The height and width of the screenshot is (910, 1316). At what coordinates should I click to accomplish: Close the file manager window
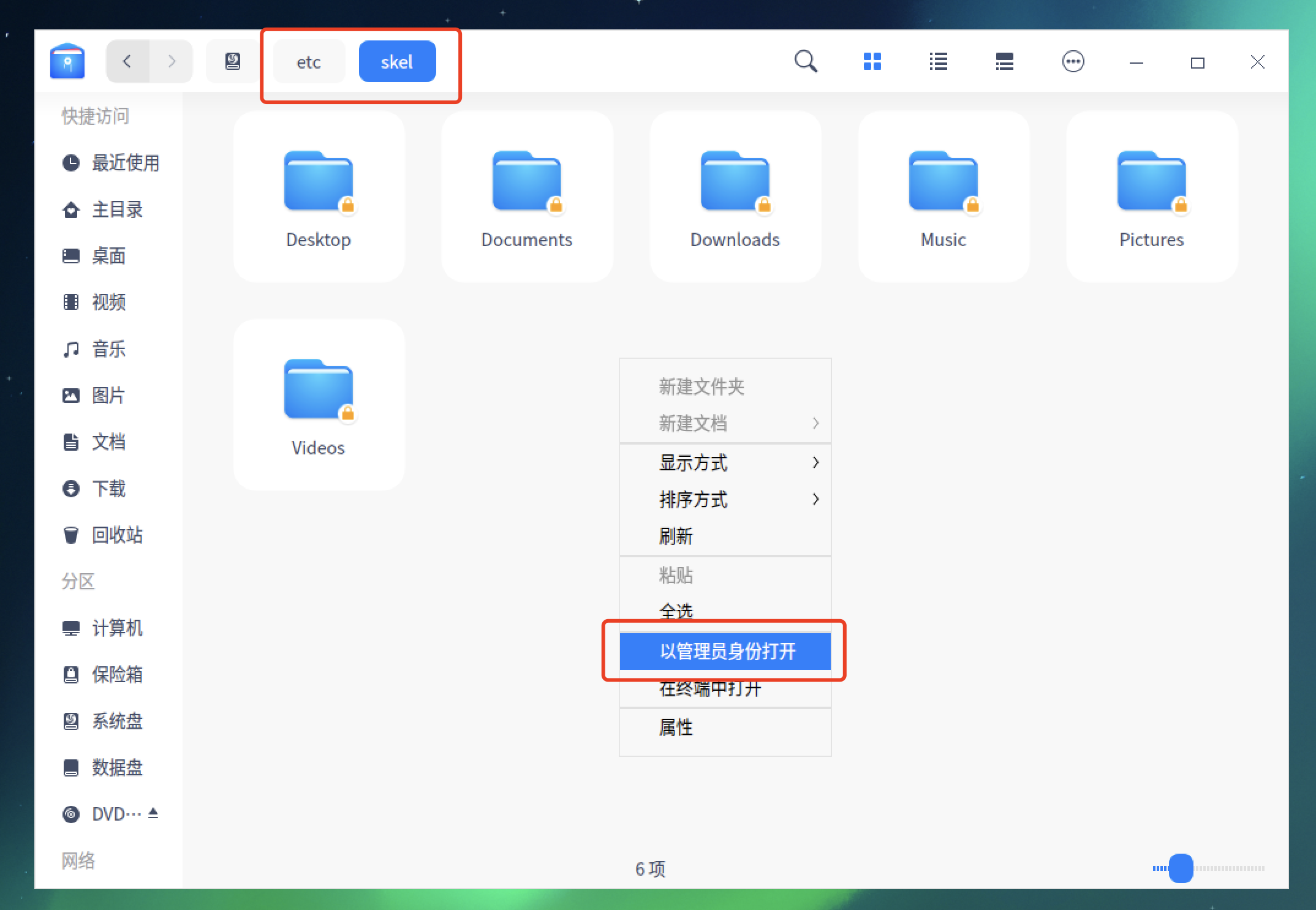click(x=1258, y=62)
